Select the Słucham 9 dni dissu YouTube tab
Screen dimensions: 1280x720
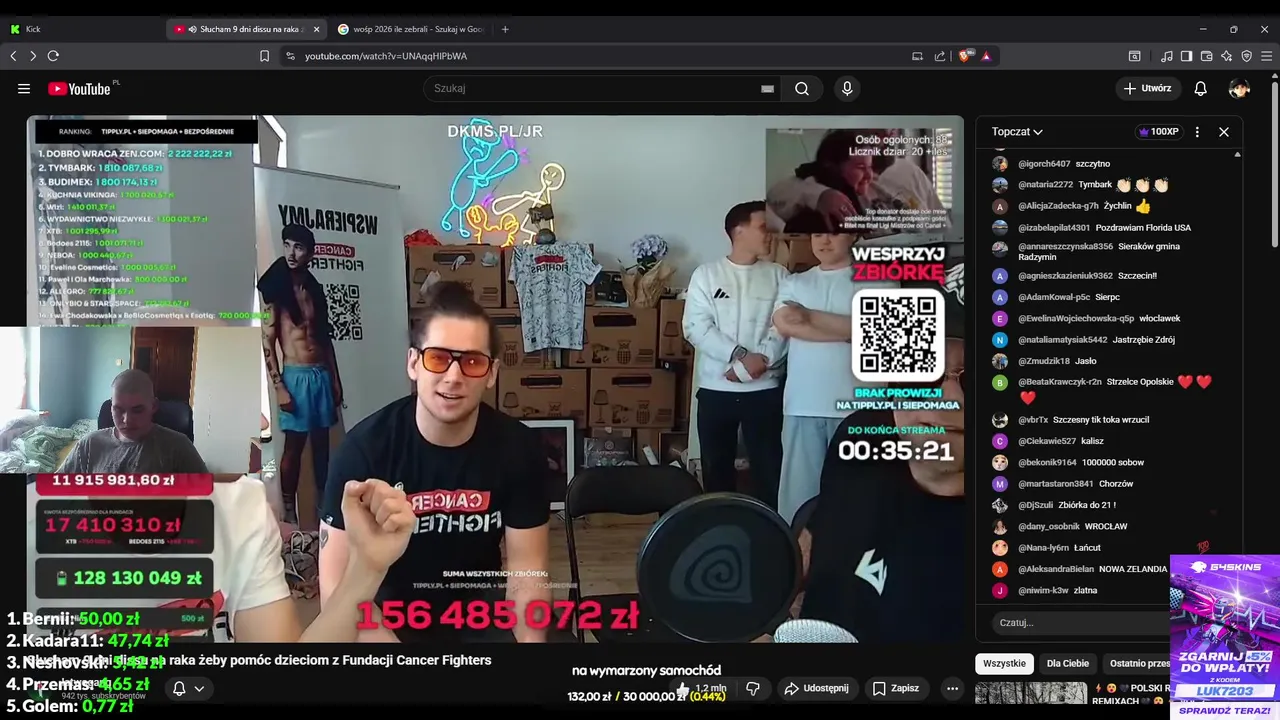(x=245, y=29)
